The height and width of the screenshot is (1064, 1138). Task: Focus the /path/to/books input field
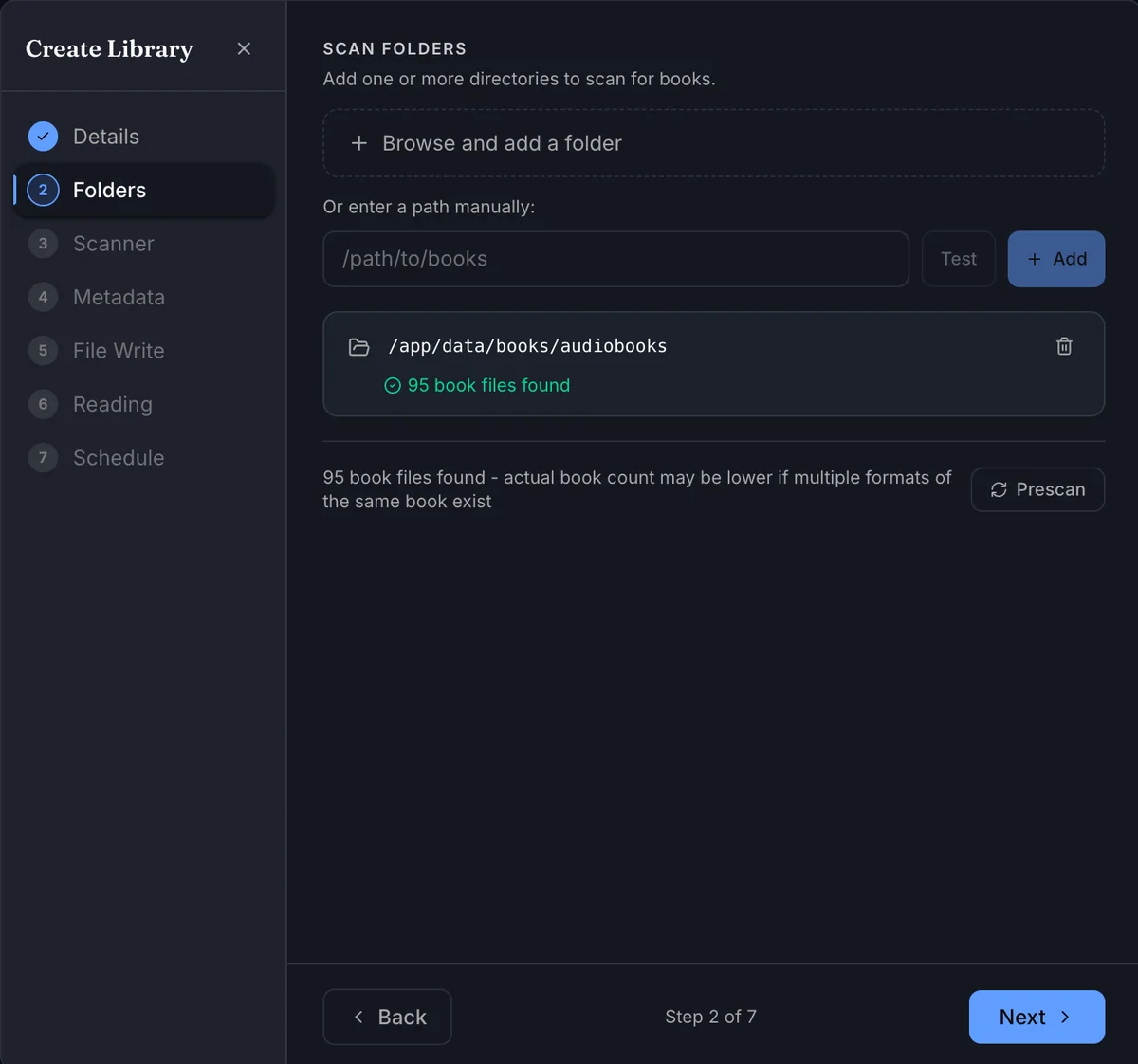tap(616, 259)
